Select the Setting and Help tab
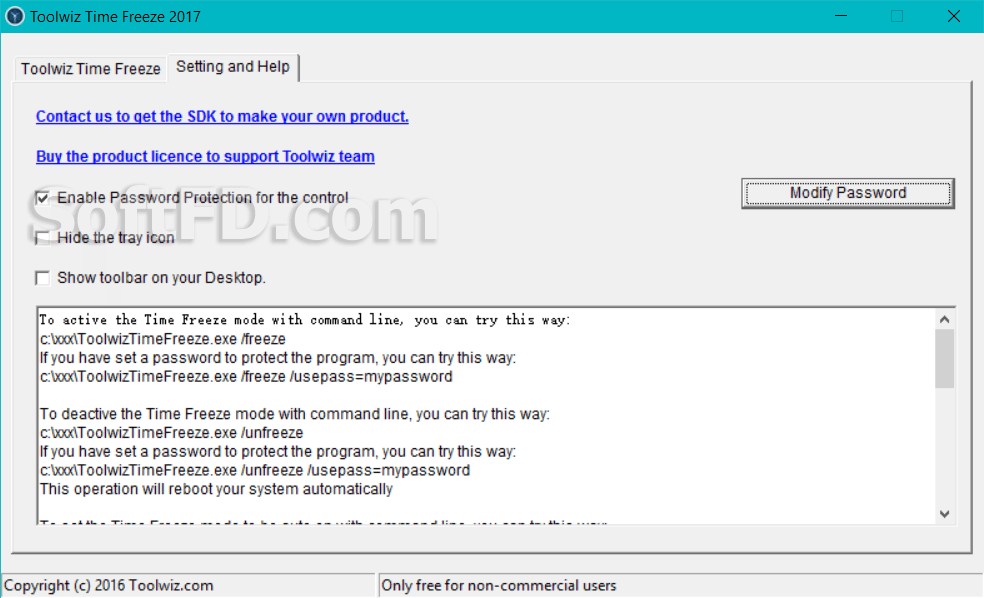The height and width of the screenshot is (598, 984). pyautogui.click(x=233, y=67)
